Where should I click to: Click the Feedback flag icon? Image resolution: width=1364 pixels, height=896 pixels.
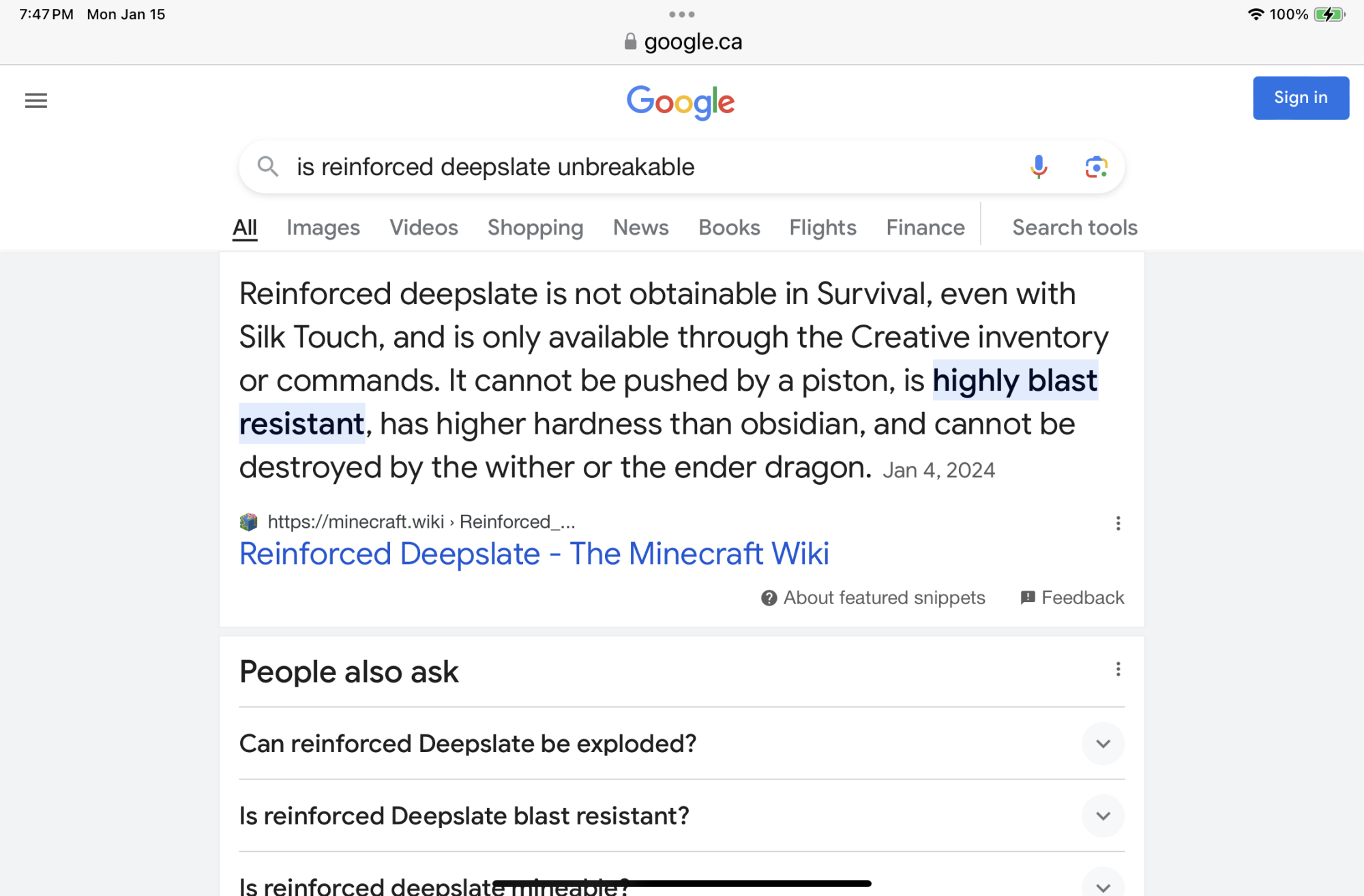pyautogui.click(x=1028, y=597)
